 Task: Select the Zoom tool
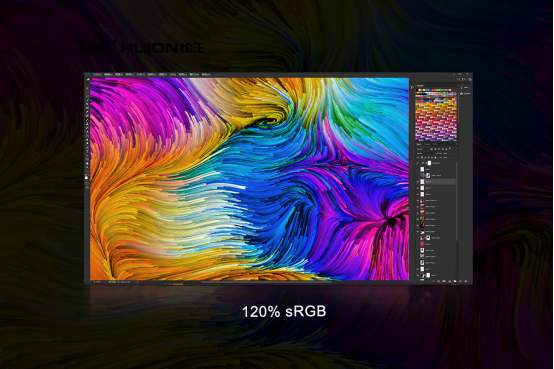coord(87,168)
